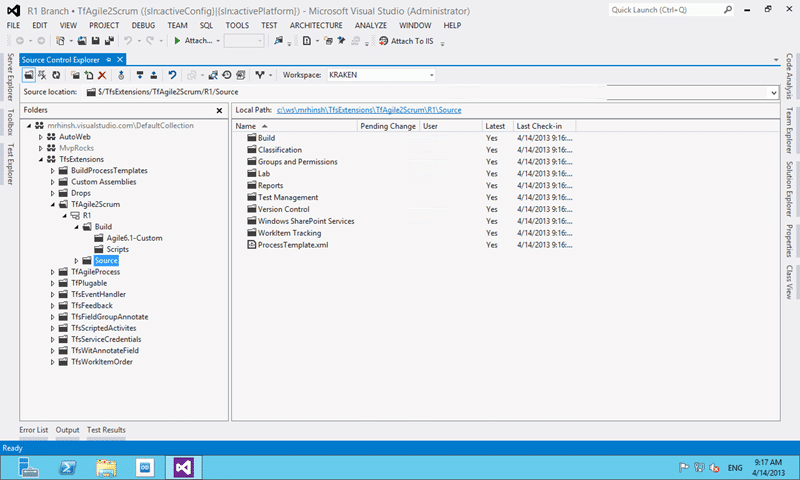The image size is (800, 480).
Task: Click the pushpin icon in main toolbar
Action: (341, 41)
